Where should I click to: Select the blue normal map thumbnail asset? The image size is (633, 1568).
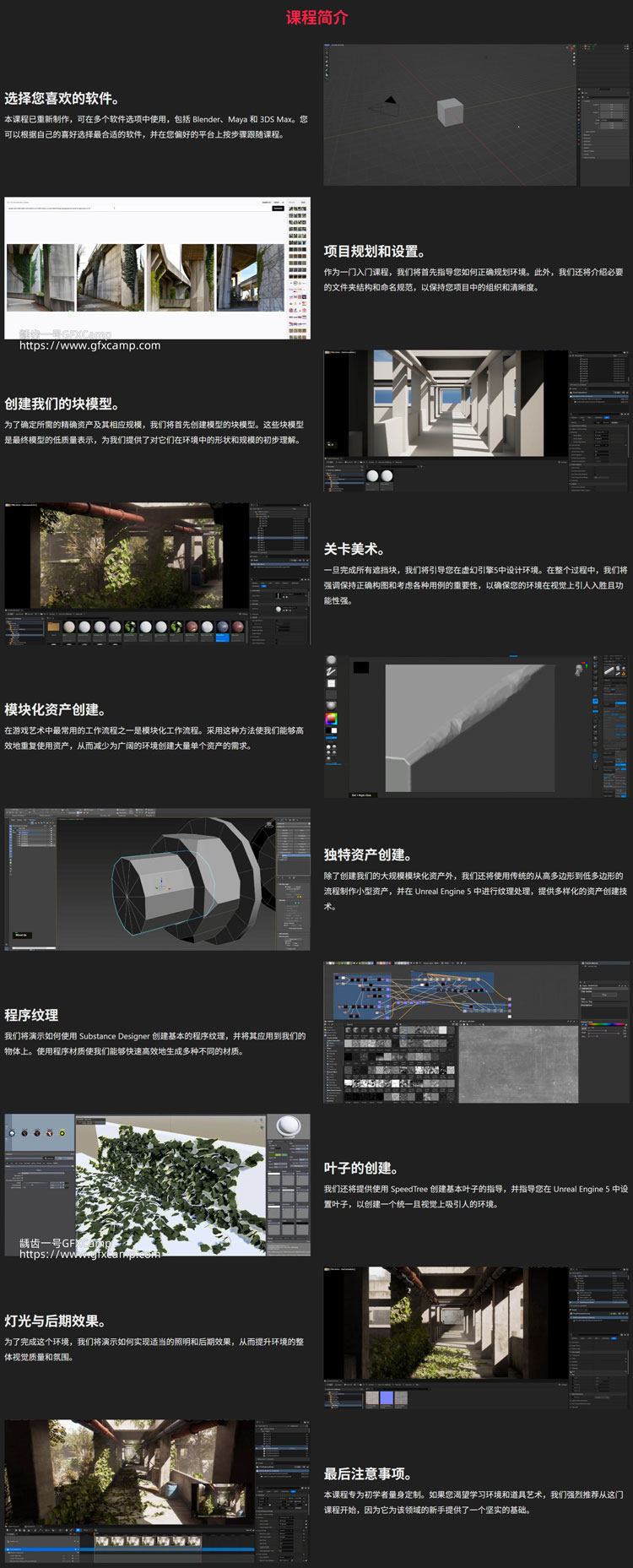[x=387, y=1398]
